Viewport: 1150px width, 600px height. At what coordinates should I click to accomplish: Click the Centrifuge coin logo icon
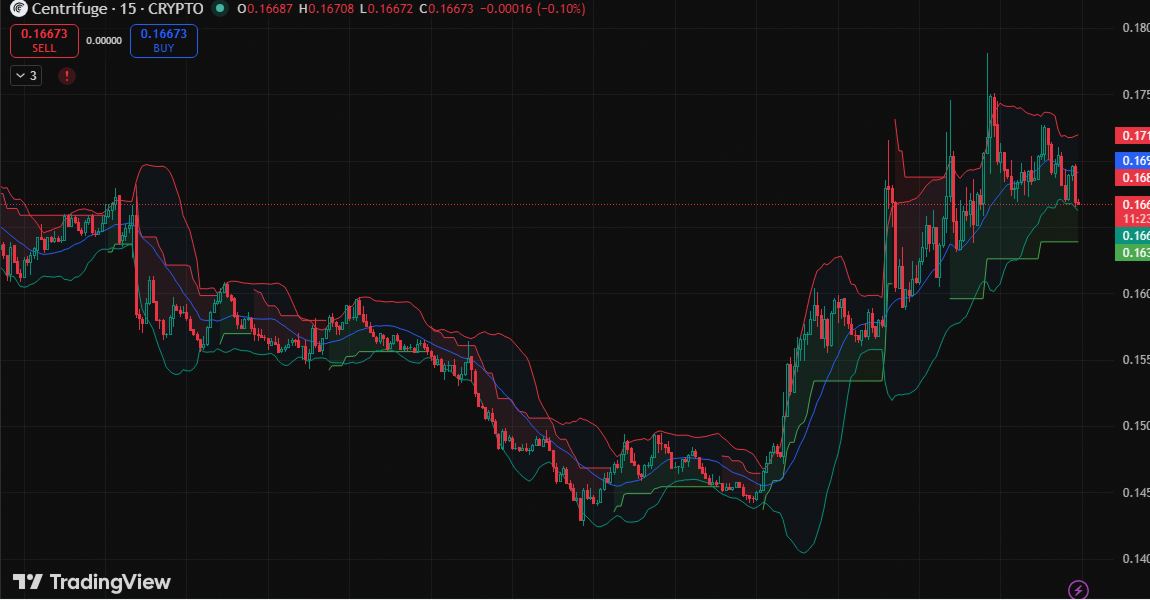point(19,9)
